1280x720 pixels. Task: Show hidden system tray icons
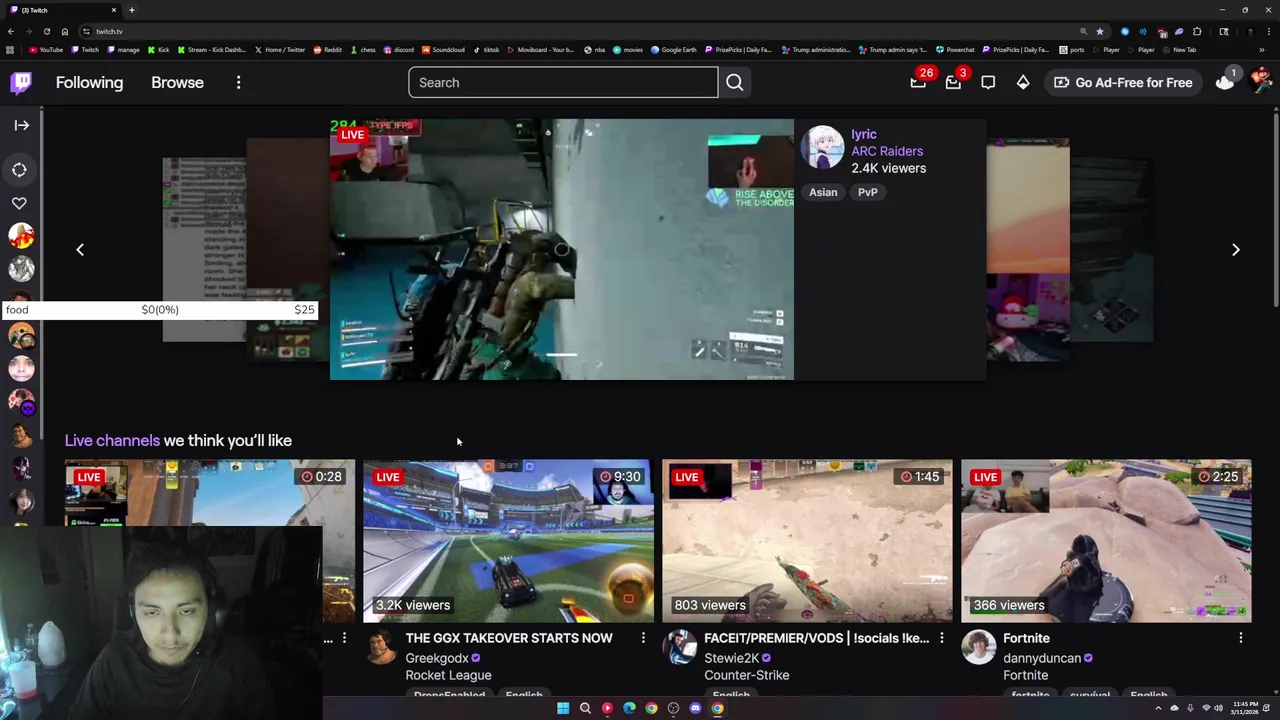coord(1158,708)
